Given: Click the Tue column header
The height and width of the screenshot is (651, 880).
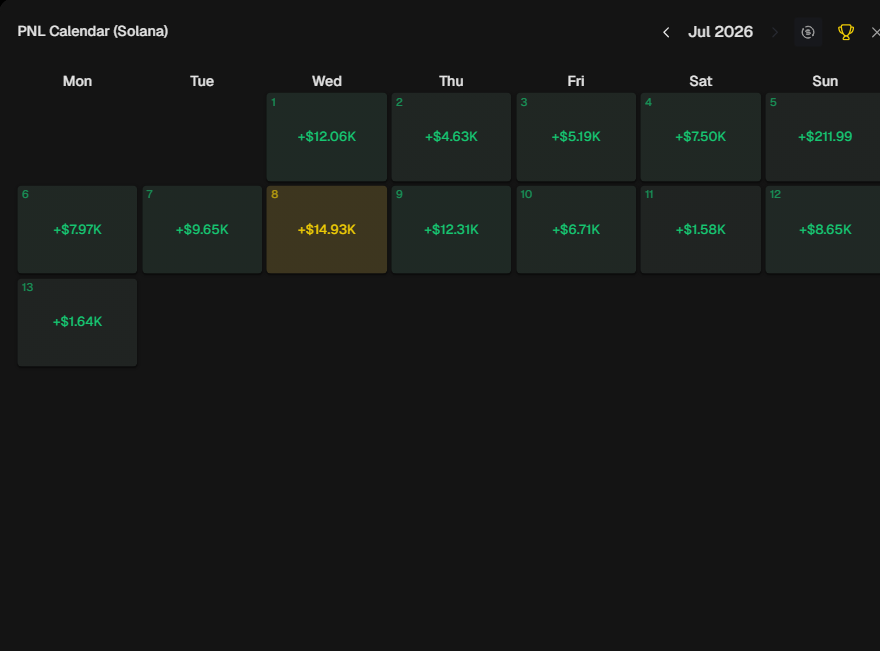Looking at the screenshot, I should 202,81.
